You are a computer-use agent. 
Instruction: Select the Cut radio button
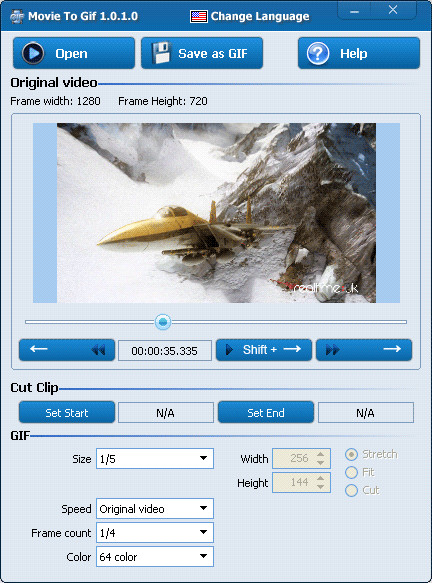point(351,490)
